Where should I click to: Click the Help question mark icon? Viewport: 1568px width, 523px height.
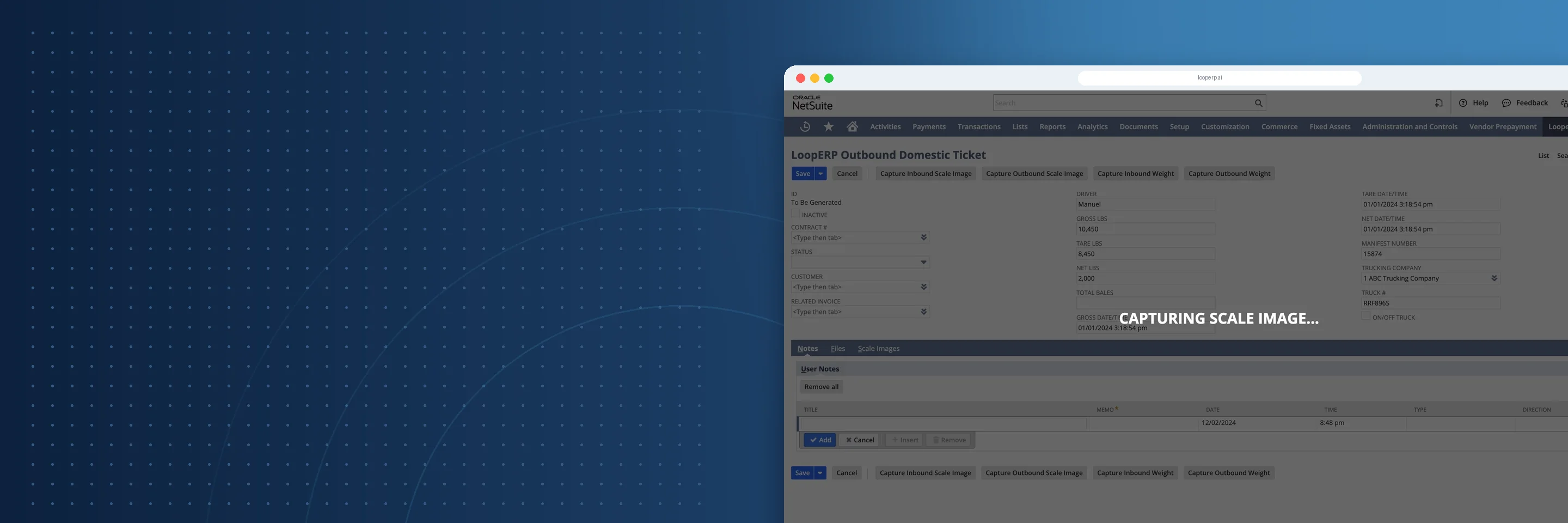[1463, 103]
